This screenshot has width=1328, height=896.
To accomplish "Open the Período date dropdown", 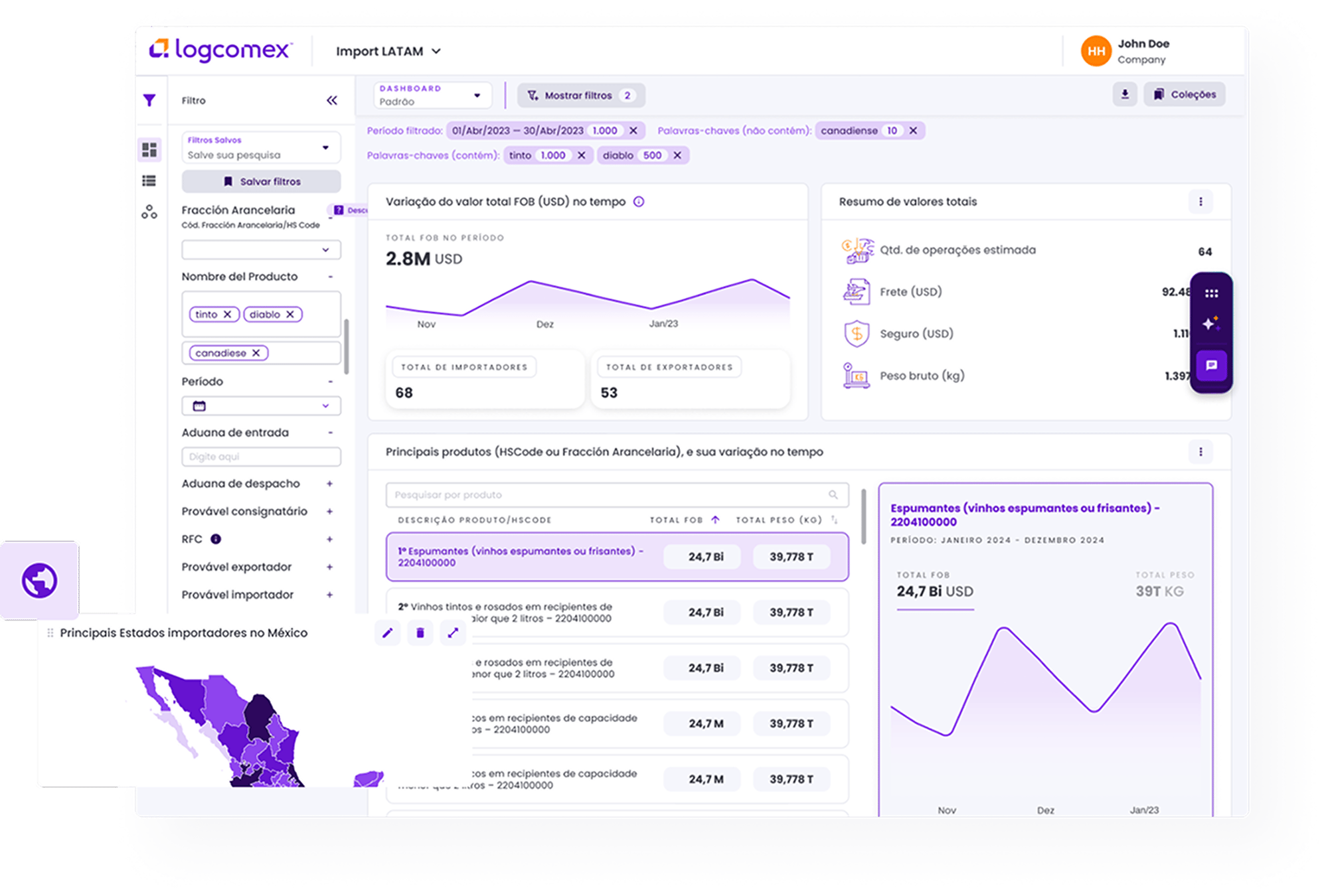I will (x=261, y=406).
